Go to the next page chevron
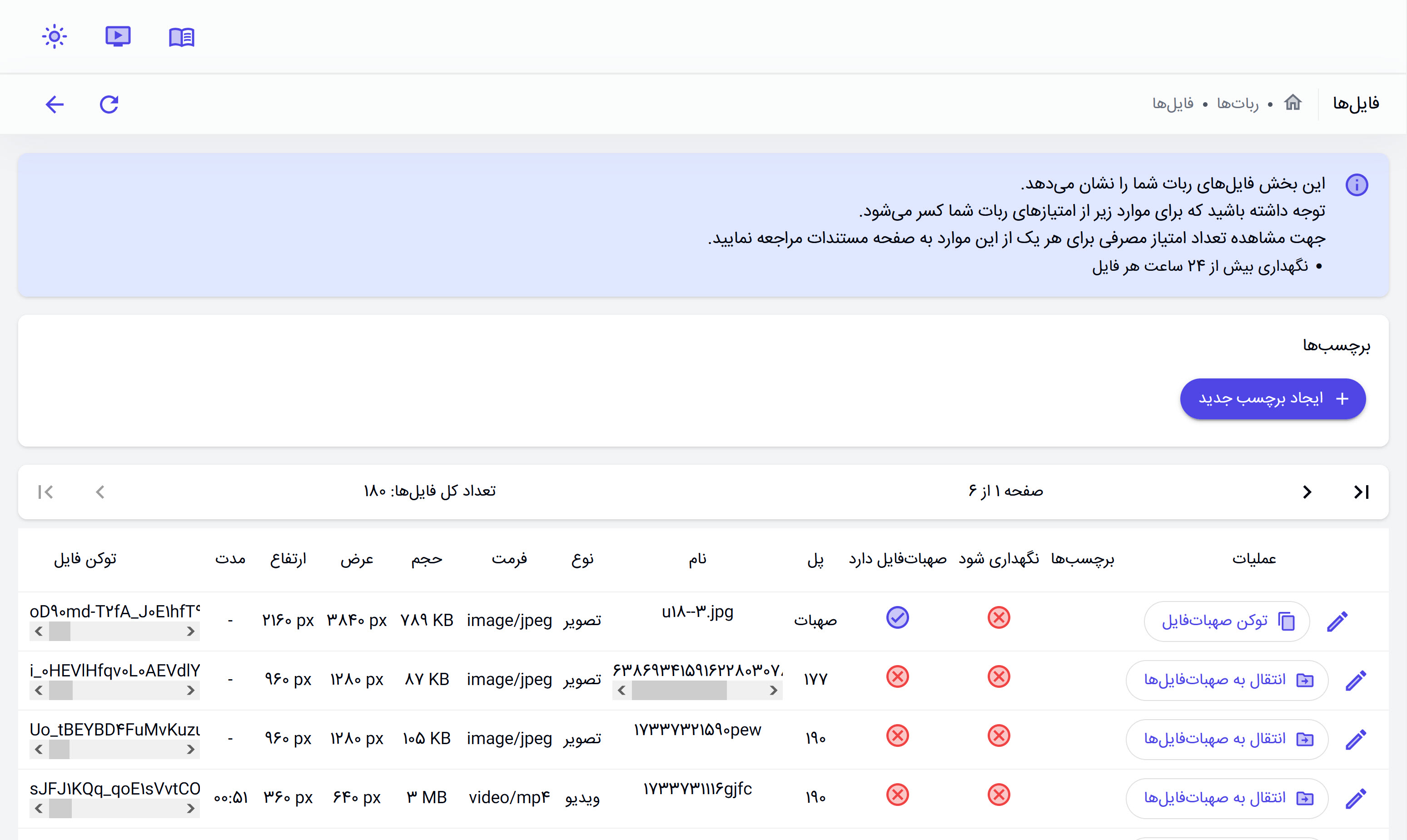1407x840 pixels. (x=1307, y=492)
